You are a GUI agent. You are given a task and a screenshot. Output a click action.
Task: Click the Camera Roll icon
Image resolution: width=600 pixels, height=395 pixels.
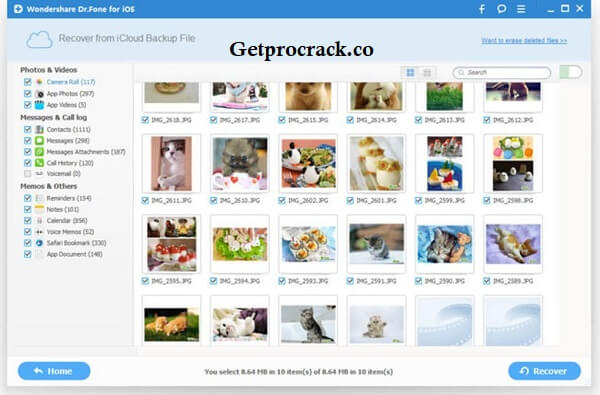click(x=39, y=82)
